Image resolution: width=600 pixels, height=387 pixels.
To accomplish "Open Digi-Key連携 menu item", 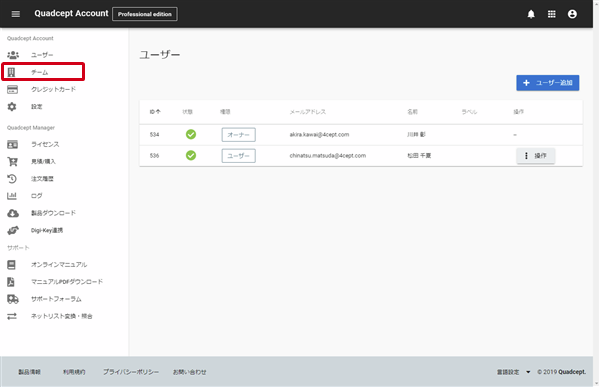I will pyautogui.click(x=47, y=230).
